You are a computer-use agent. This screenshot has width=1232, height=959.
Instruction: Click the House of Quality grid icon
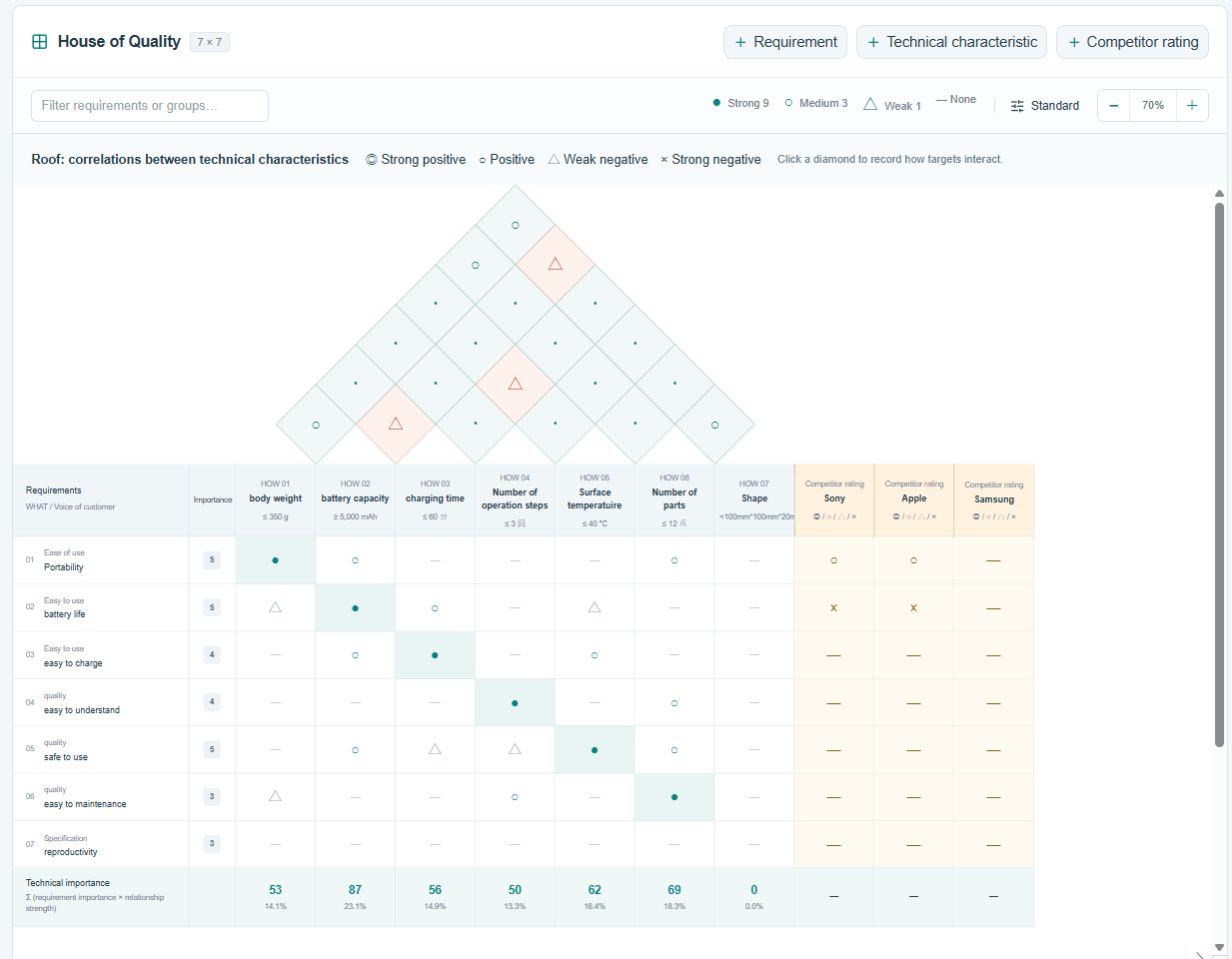pos(40,42)
